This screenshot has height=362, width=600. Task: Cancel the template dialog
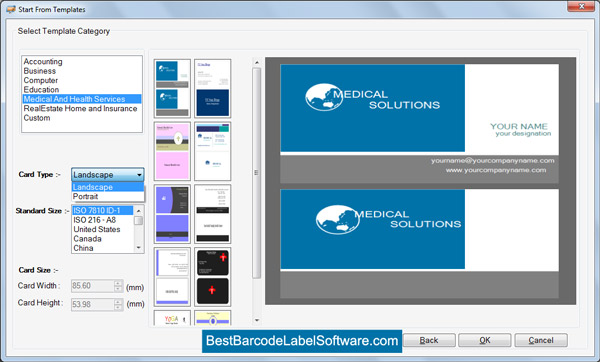(541, 340)
